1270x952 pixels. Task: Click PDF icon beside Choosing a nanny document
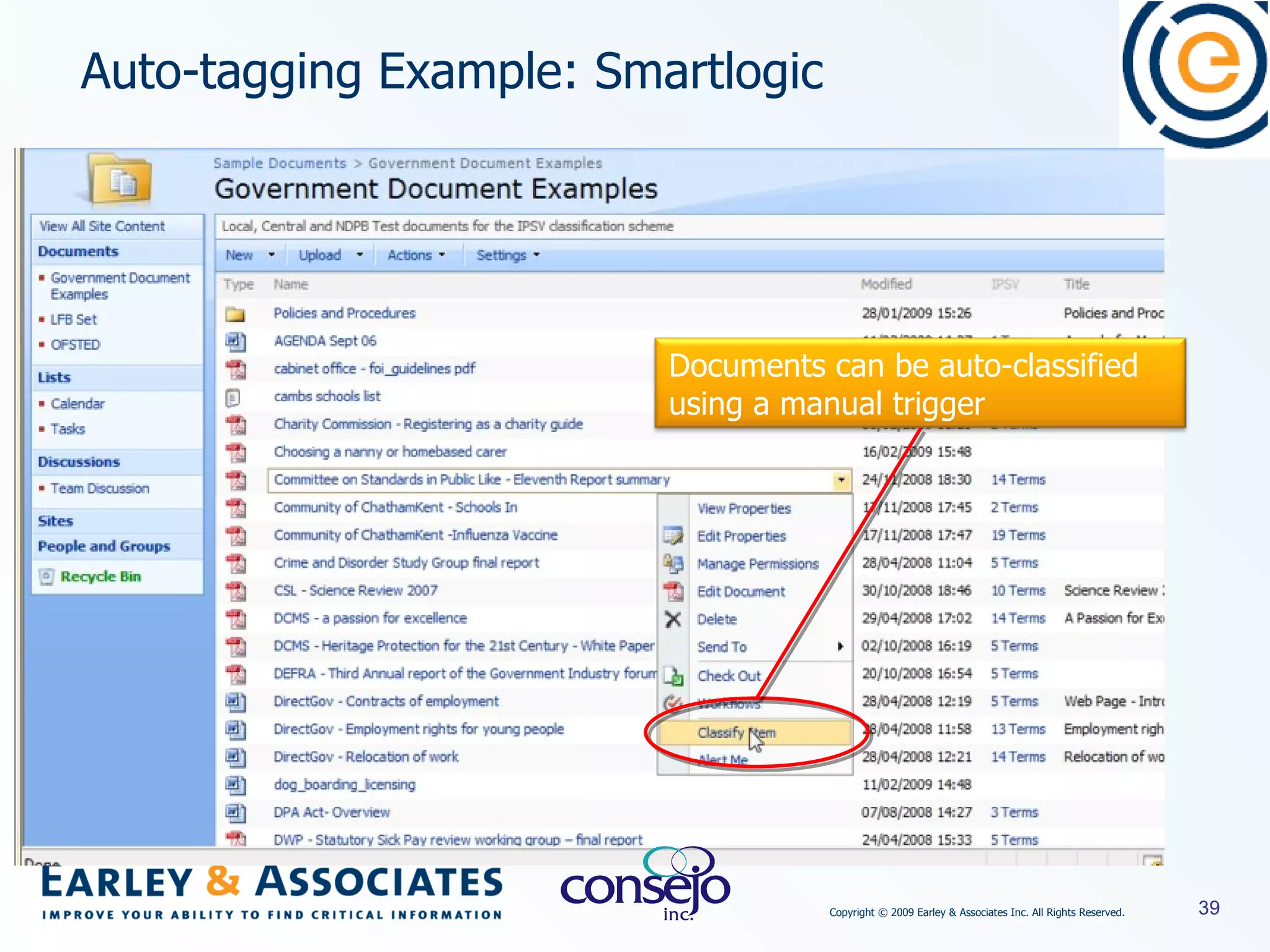(x=235, y=452)
